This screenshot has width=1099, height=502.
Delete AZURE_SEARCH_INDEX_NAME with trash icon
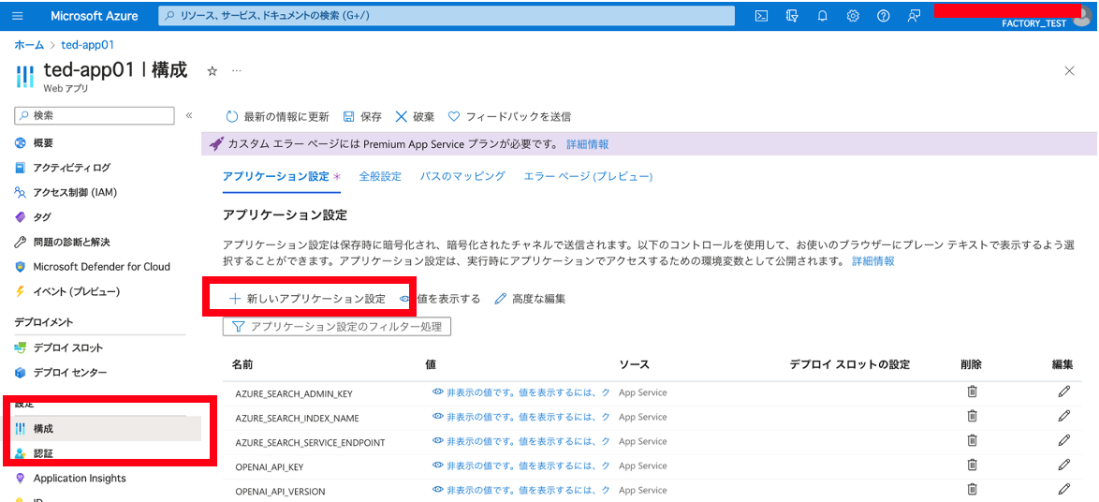click(972, 416)
